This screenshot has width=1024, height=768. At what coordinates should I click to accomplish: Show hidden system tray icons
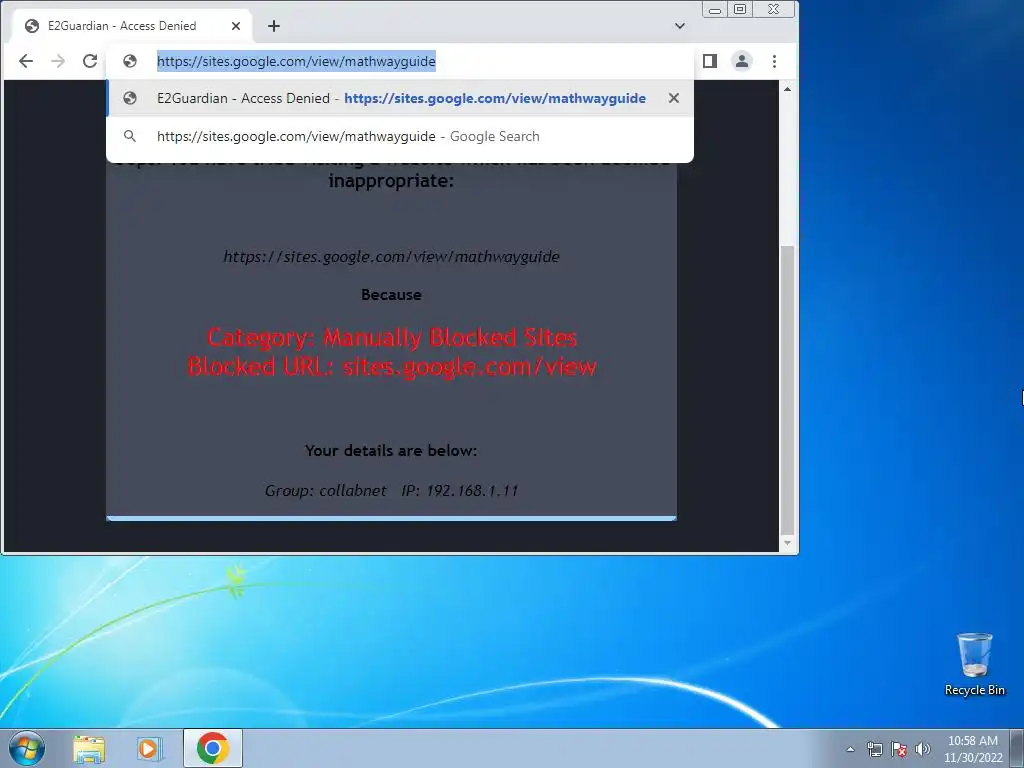tap(850, 749)
